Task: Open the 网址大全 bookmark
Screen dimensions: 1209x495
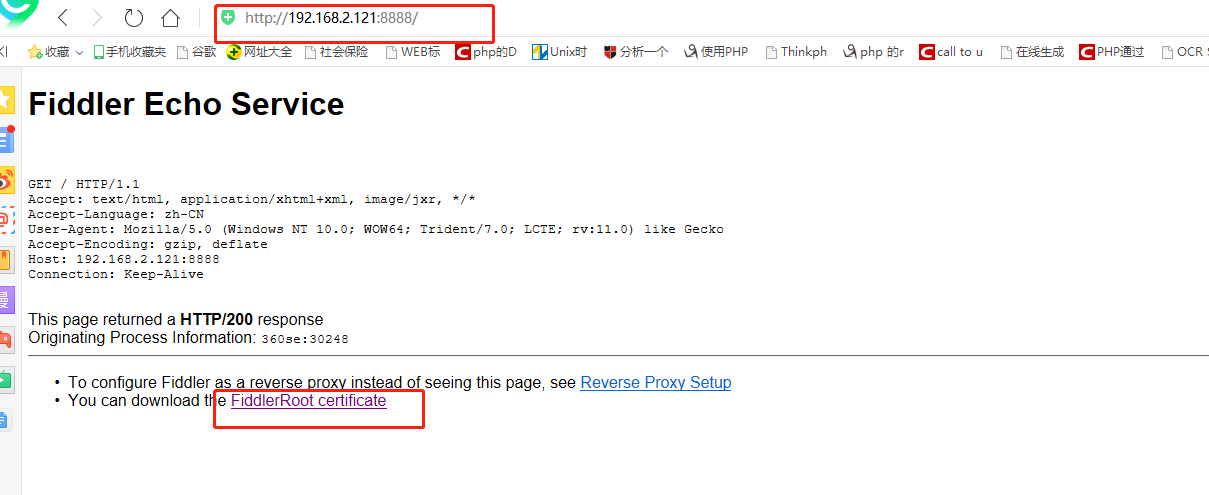Action: pos(259,52)
